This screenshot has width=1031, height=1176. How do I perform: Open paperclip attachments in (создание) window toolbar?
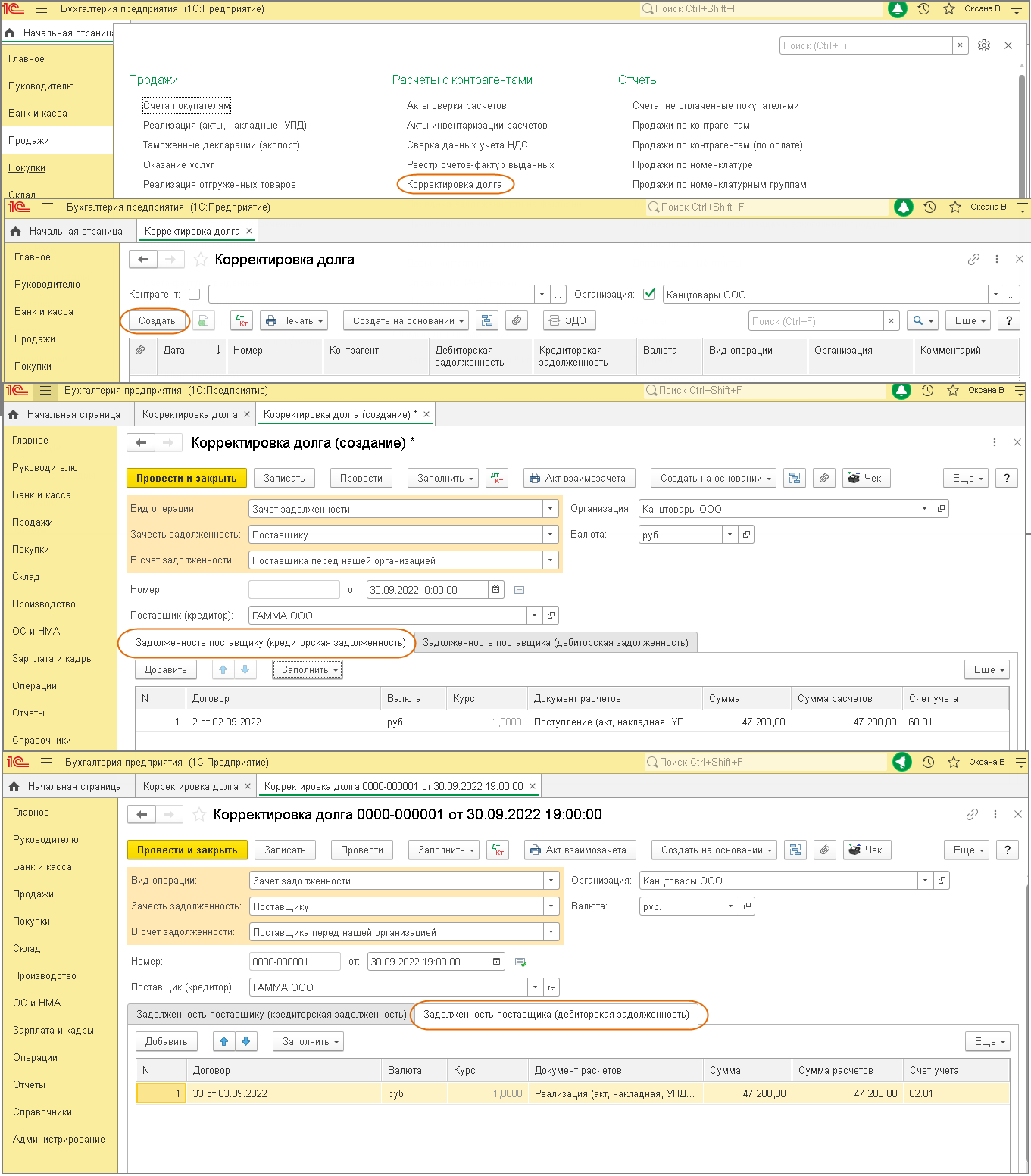[x=824, y=479]
